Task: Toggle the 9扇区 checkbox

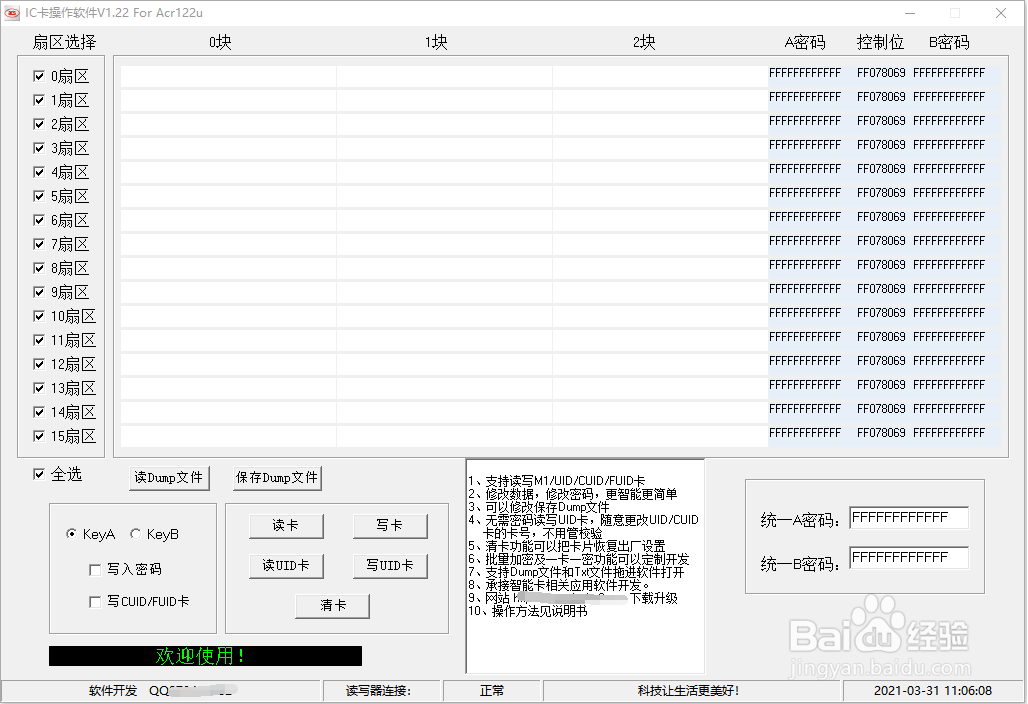Action: click(39, 292)
